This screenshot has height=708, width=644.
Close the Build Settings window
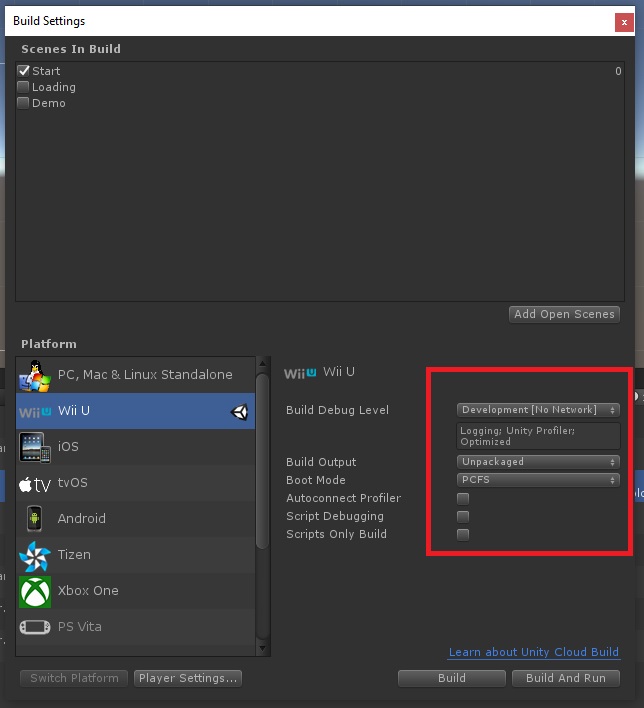coord(624,22)
